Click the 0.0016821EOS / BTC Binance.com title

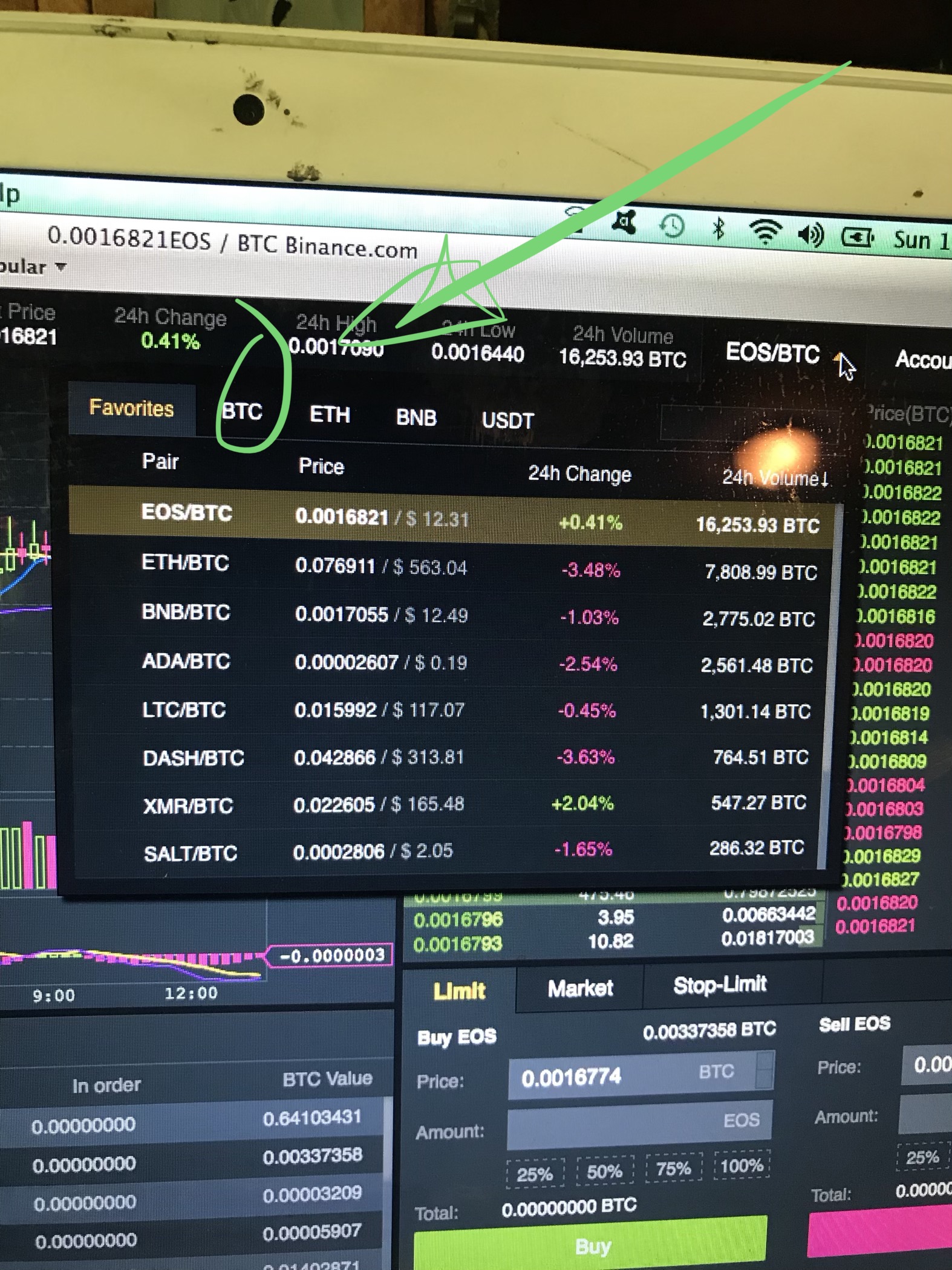[232, 244]
